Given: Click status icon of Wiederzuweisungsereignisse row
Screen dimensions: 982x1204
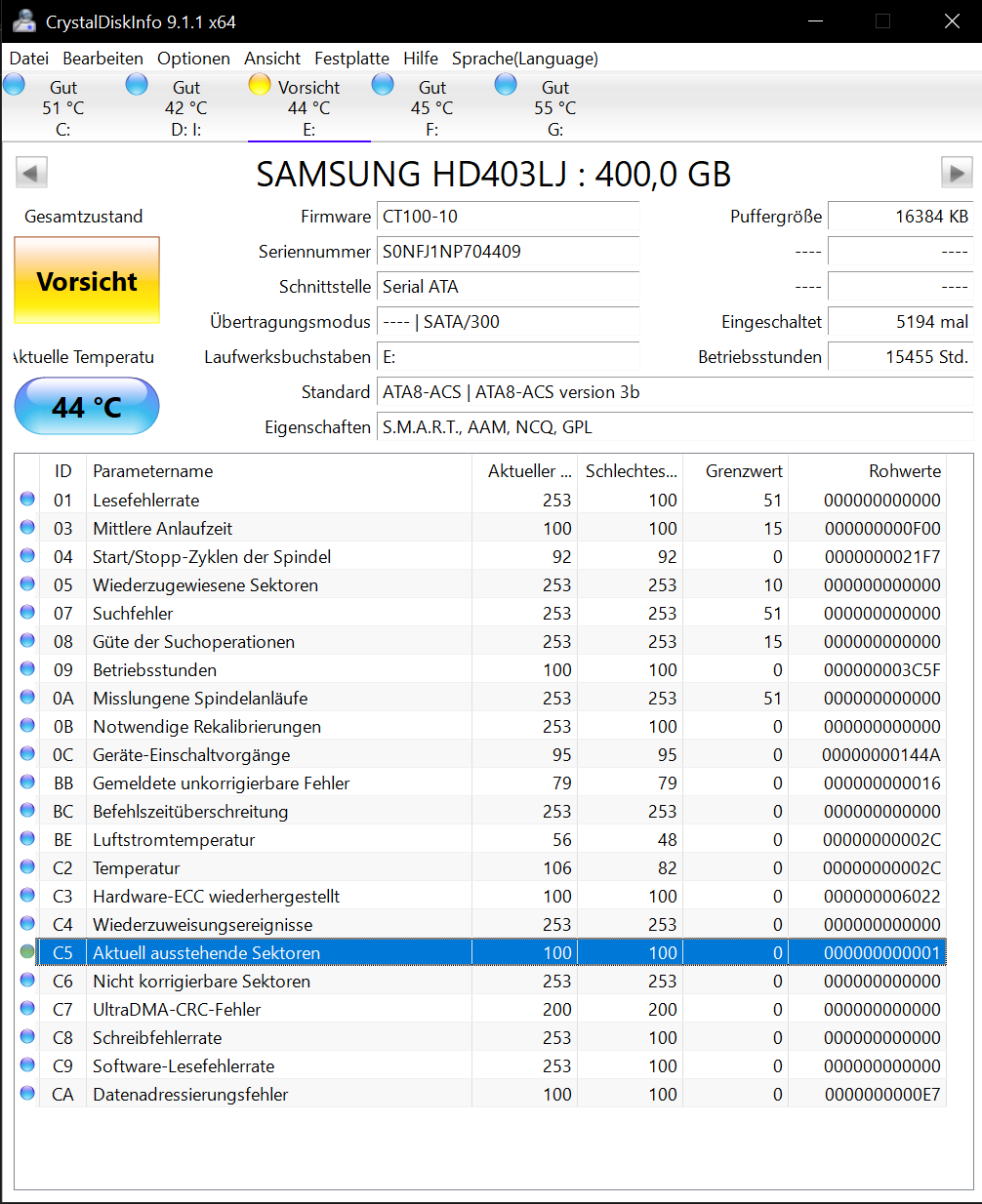Looking at the screenshot, I should click(x=27, y=924).
